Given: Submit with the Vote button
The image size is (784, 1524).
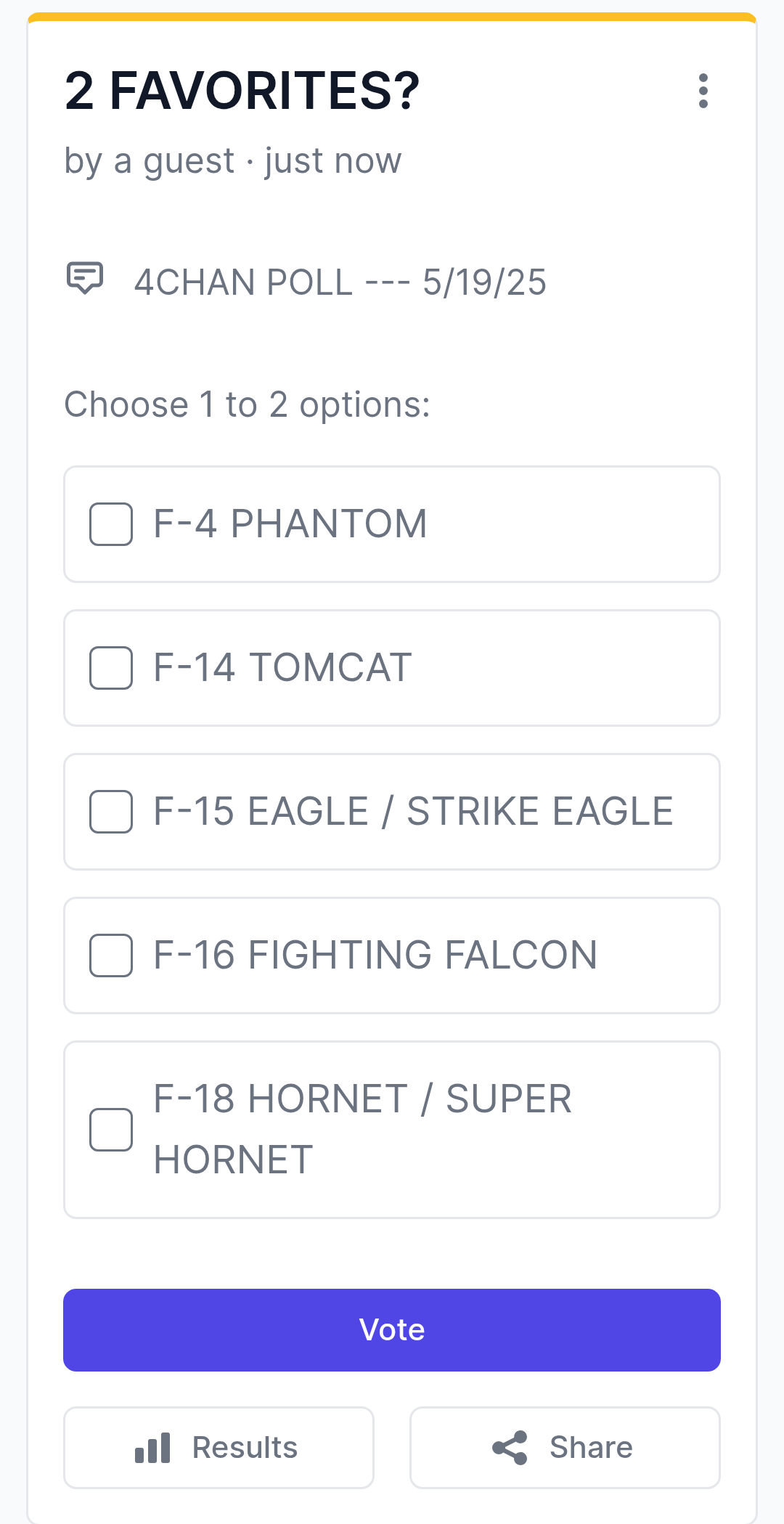Looking at the screenshot, I should coord(392,1329).
